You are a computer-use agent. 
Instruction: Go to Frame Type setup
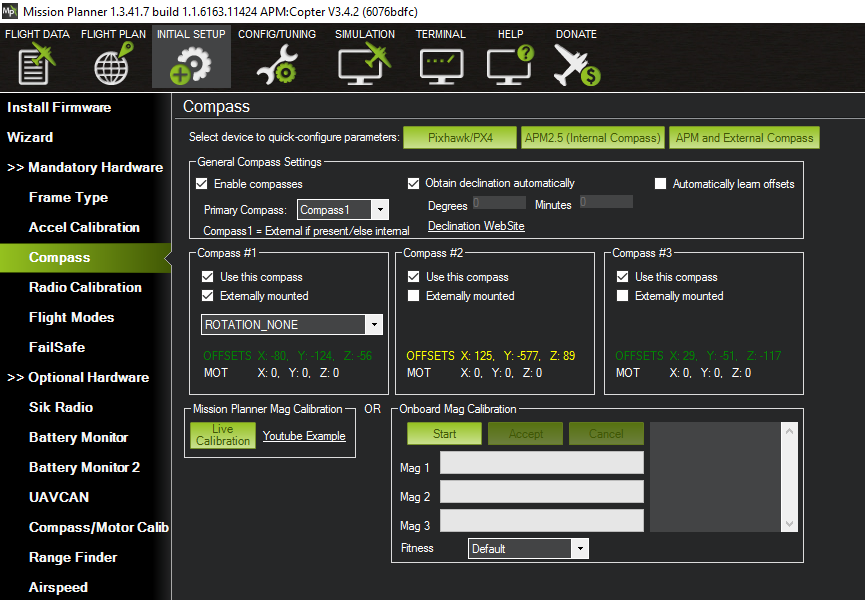coord(68,197)
